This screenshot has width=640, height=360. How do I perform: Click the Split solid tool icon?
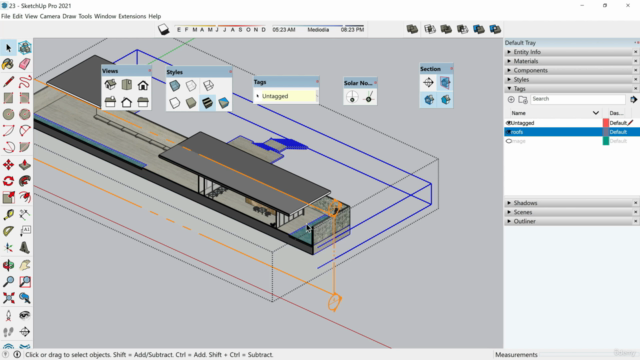click(x=495, y=29)
